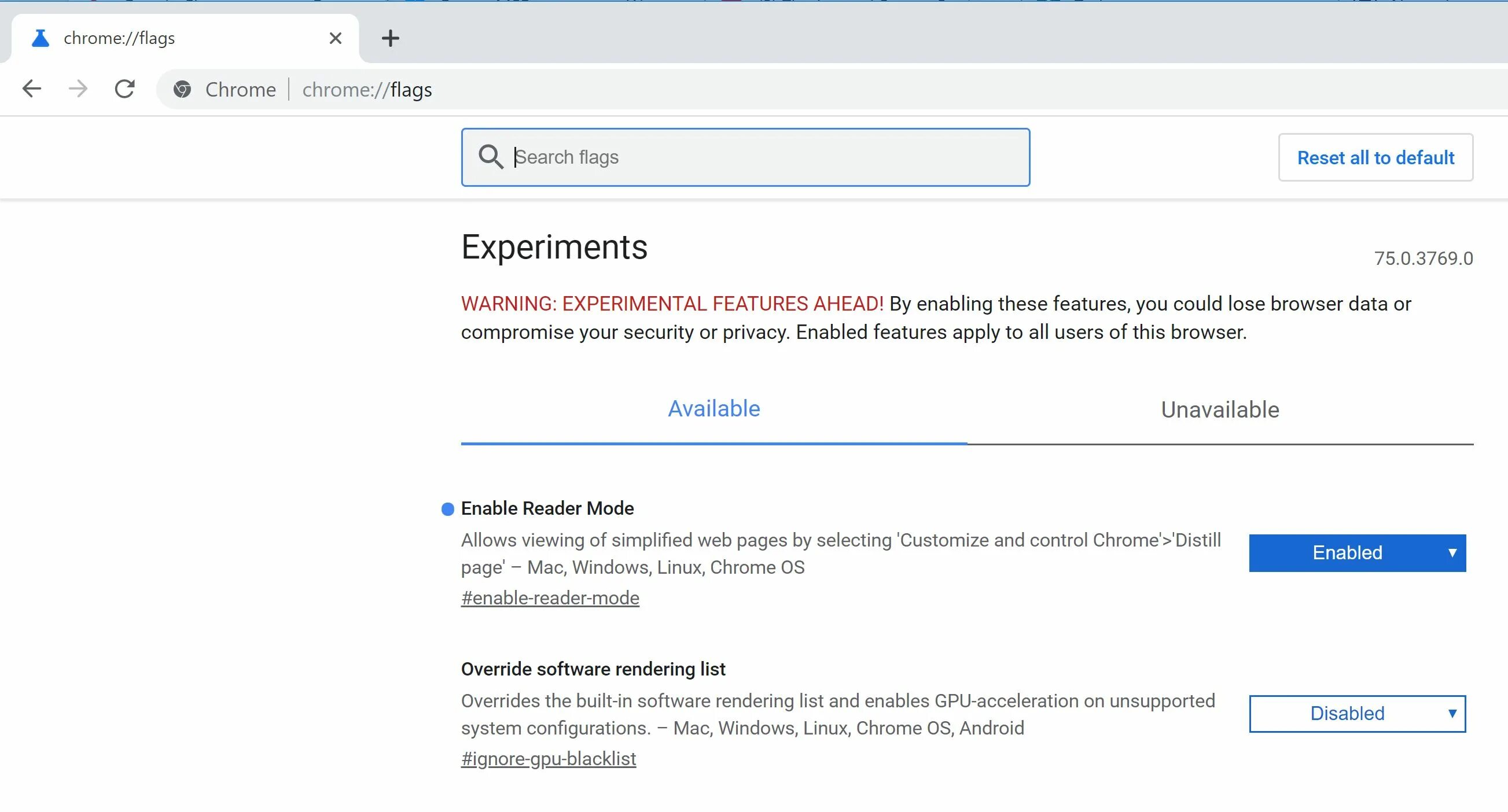Image resolution: width=1508 pixels, height=812 pixels.
Task: Switch to the Unavailable tab
Action: pos(1220,410)
